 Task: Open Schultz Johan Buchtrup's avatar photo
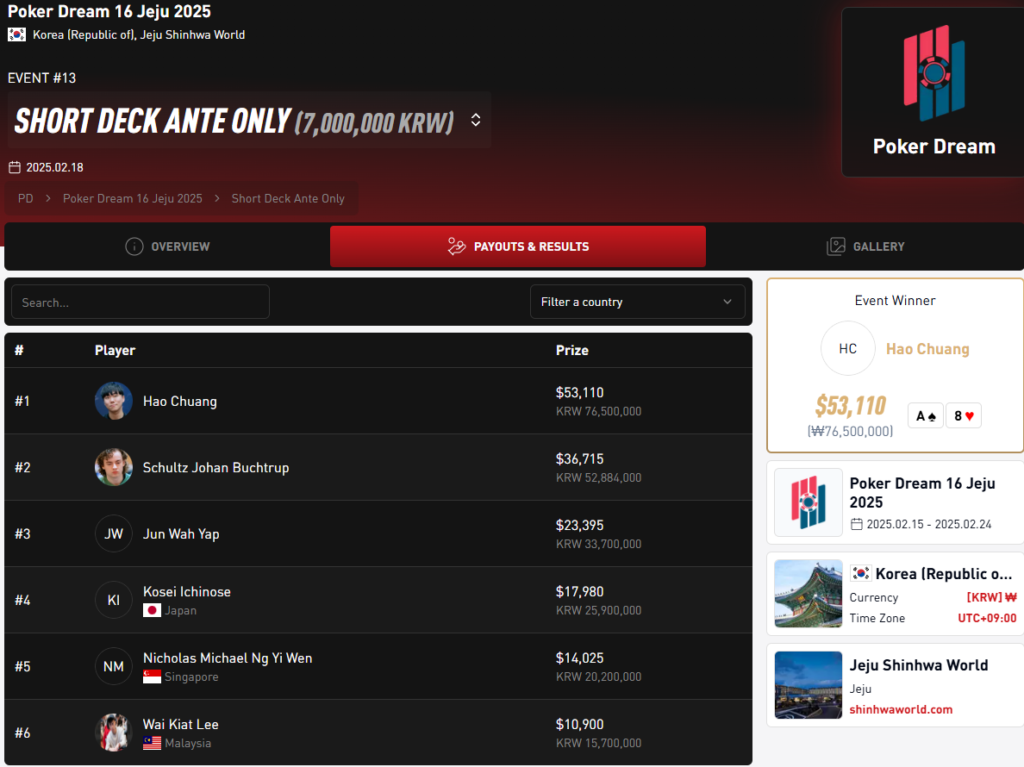(114, 467)
